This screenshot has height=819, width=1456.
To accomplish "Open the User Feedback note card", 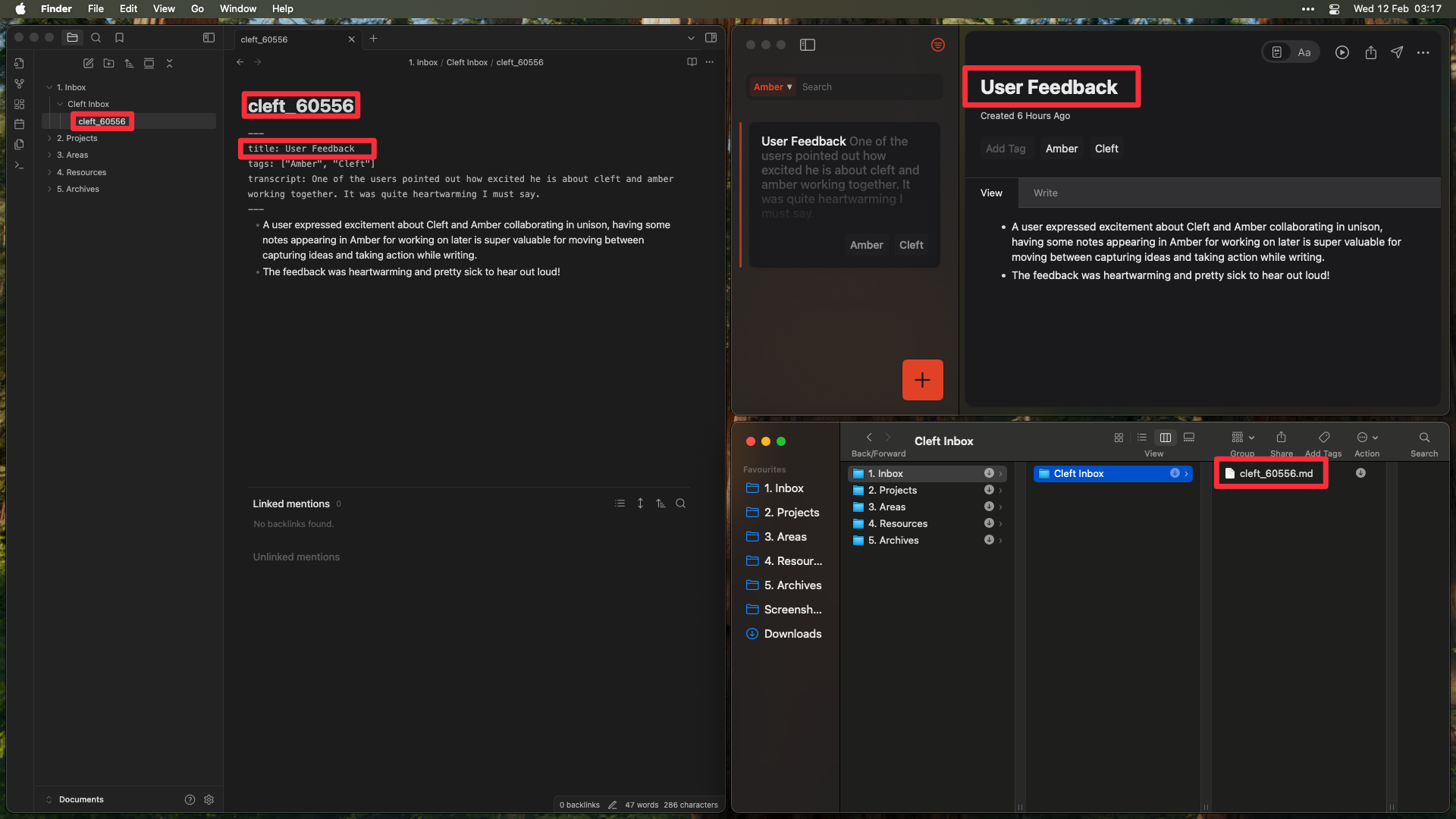I will (845, 195).
